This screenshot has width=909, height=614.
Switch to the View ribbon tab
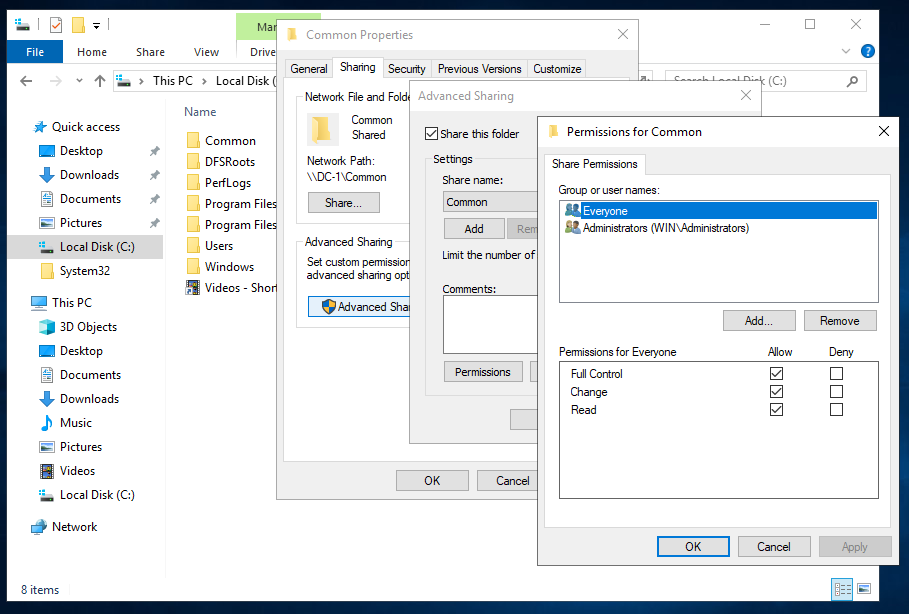tap(206, 52)
